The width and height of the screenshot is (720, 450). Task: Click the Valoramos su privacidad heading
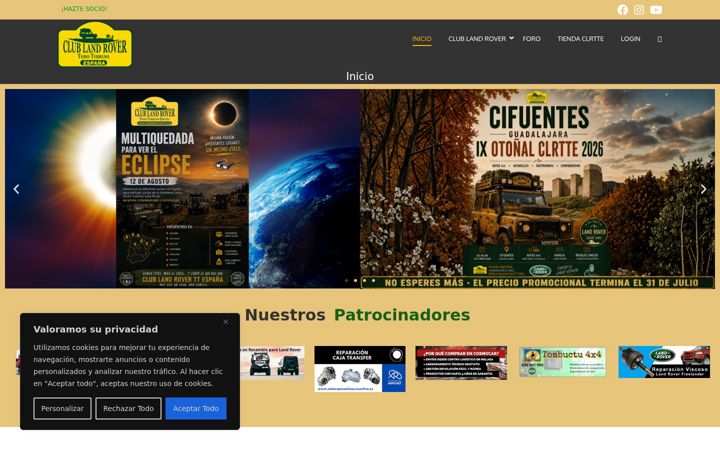[96, 329]
